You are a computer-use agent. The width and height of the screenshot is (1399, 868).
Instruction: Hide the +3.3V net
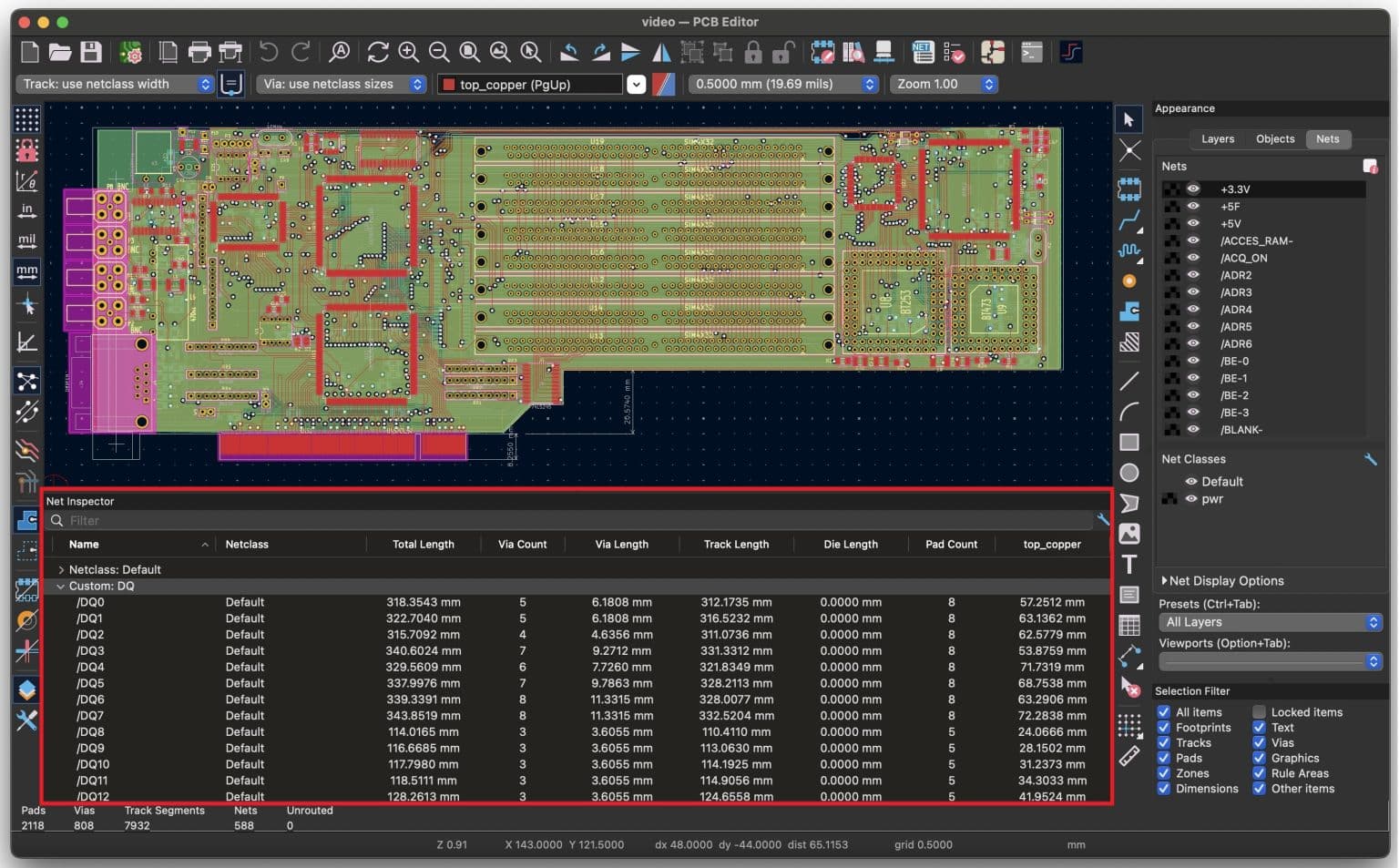click(1193, 189)
